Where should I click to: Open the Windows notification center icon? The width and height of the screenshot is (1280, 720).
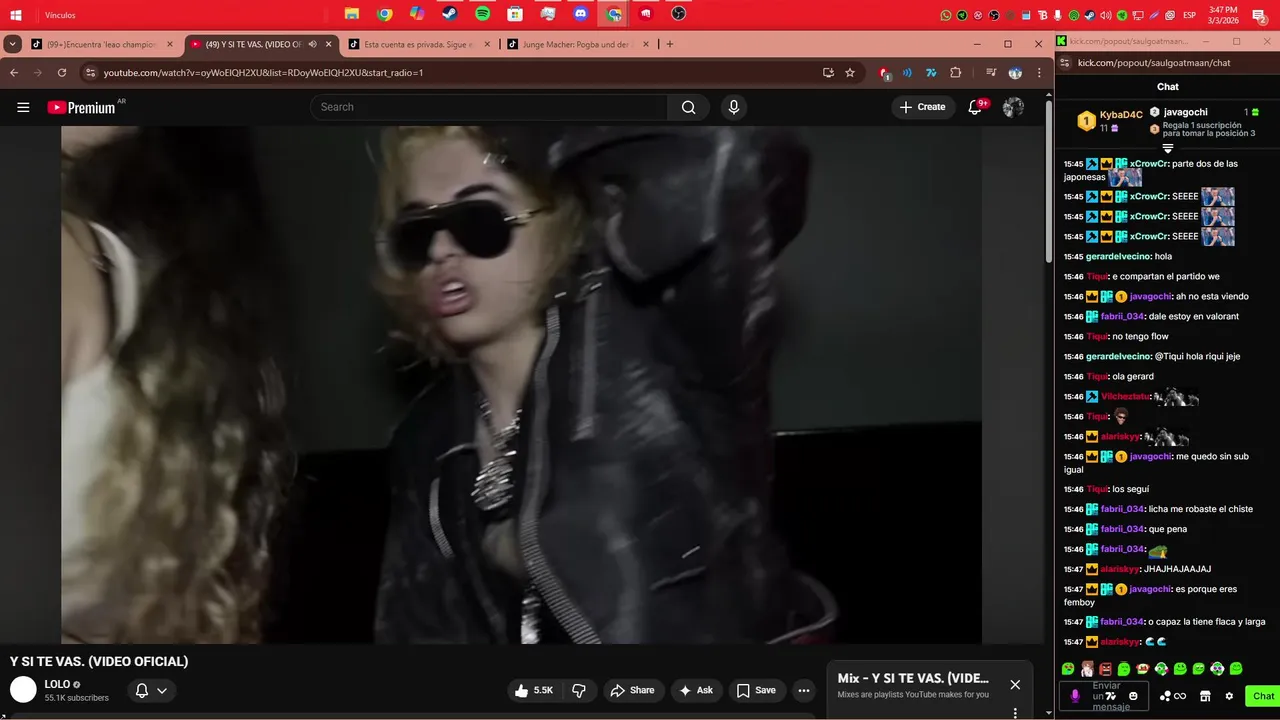tap(1259, 15)
